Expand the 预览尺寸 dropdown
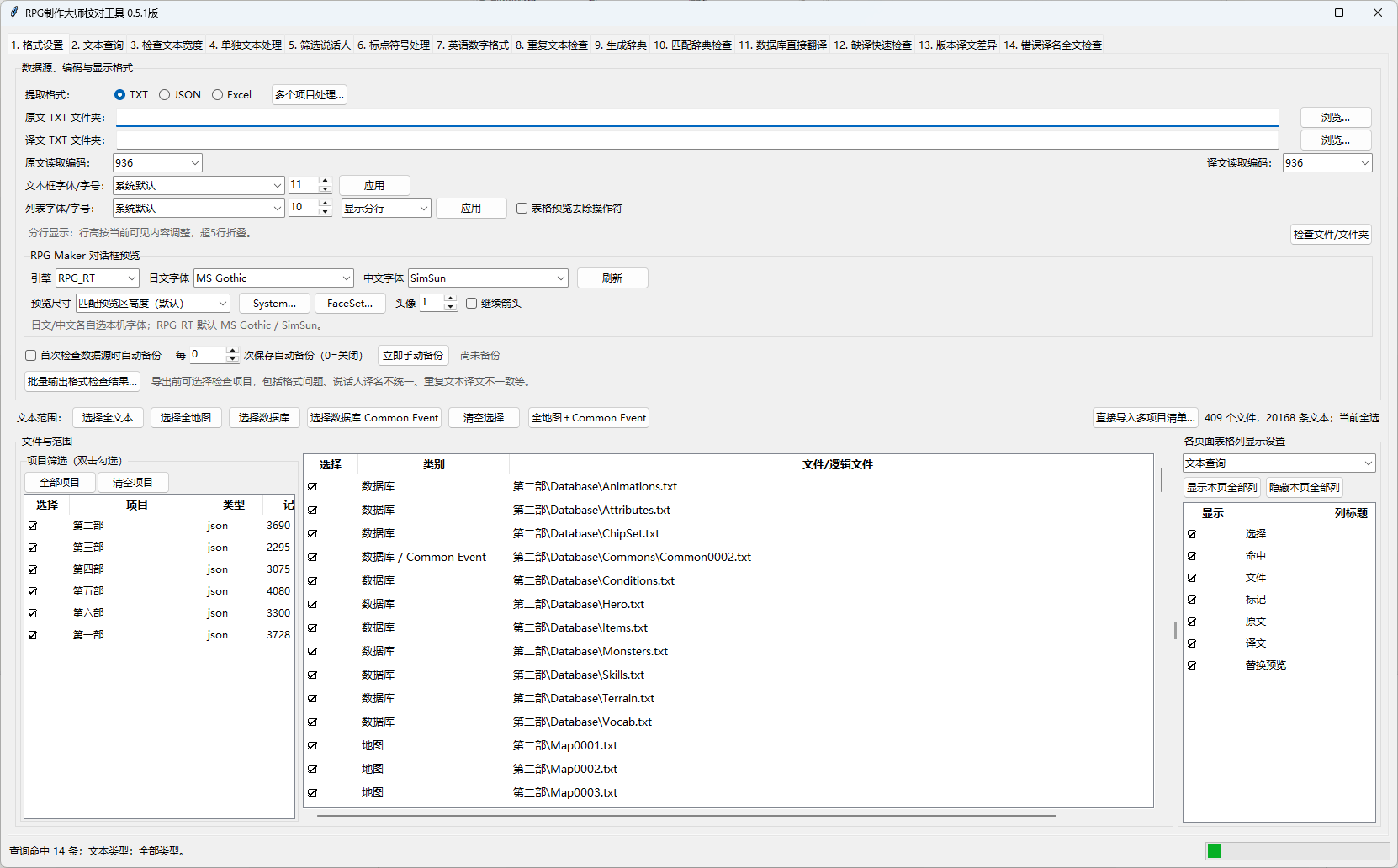This screenshot has width=1398, height=868. click(x=153, y=304)
